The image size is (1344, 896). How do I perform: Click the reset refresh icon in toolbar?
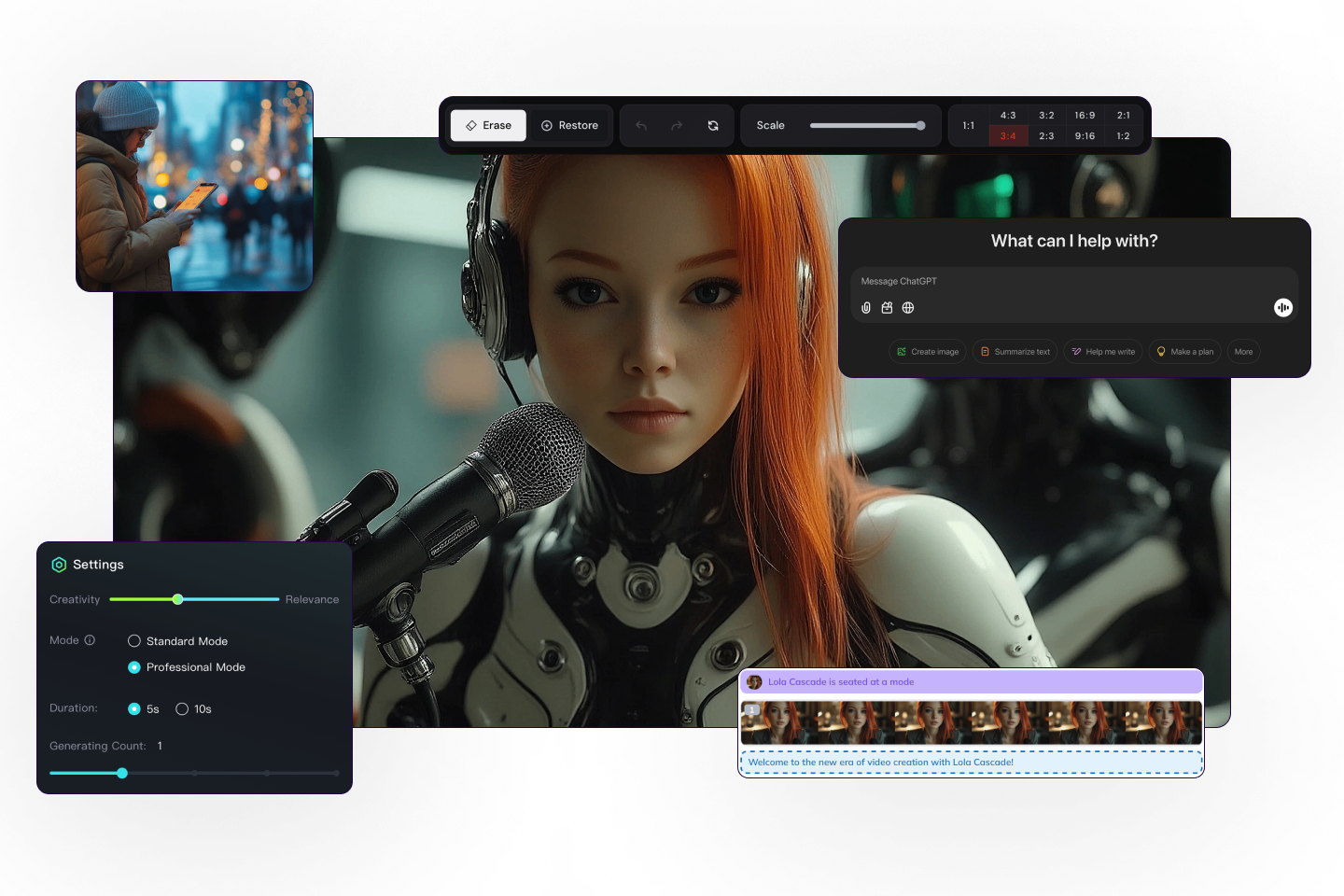(713, 126)
